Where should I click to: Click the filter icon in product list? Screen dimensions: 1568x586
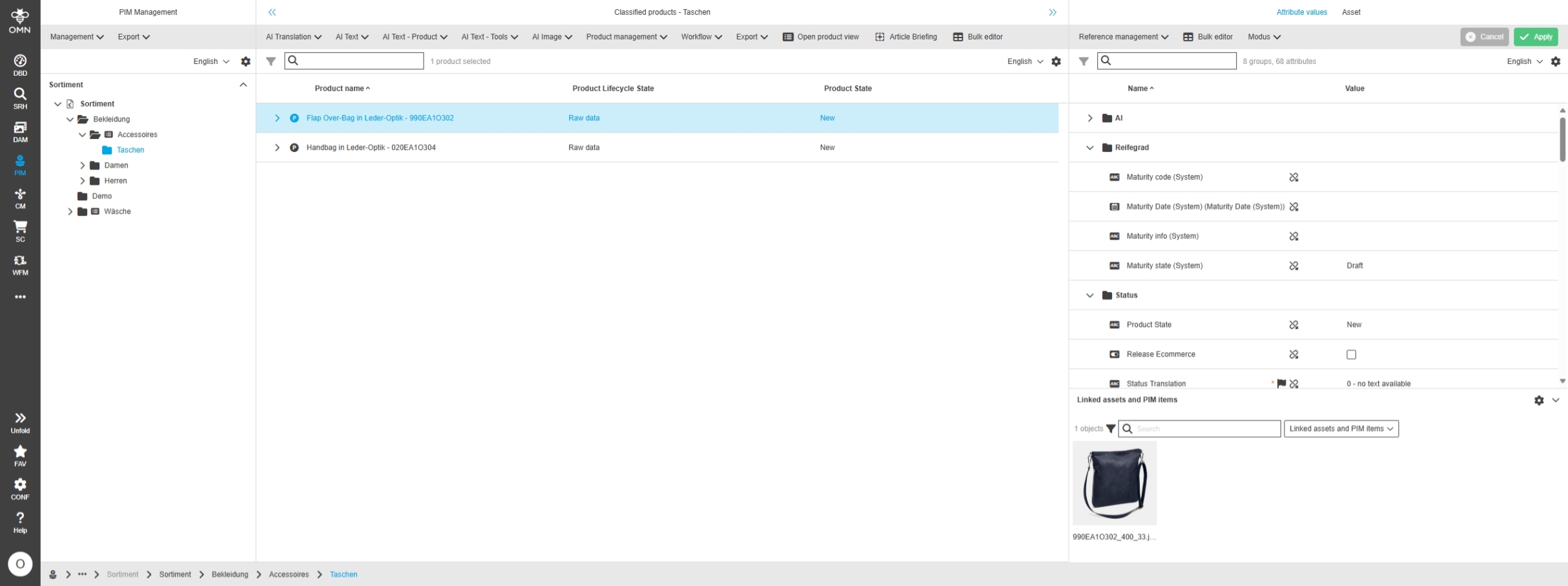coord(271,61)
